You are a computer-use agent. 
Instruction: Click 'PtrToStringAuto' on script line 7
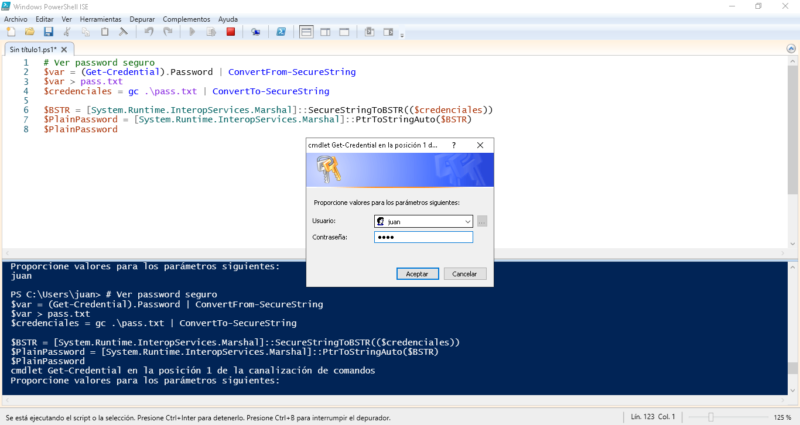click(395, 119)
